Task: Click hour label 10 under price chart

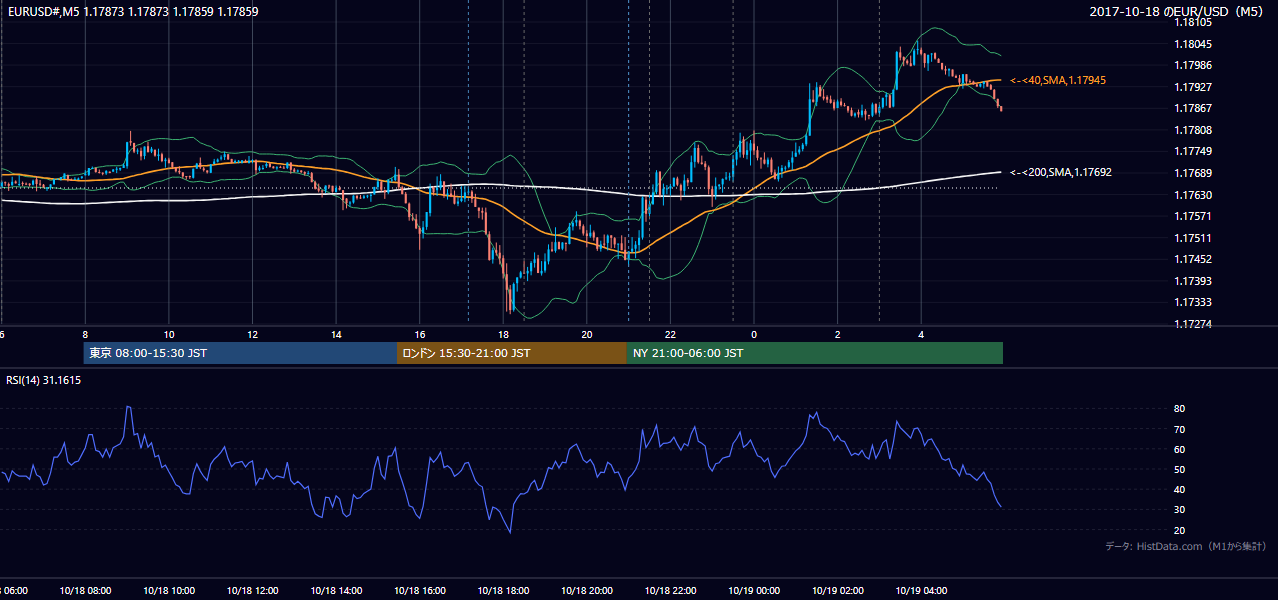Action: [169, 335]
